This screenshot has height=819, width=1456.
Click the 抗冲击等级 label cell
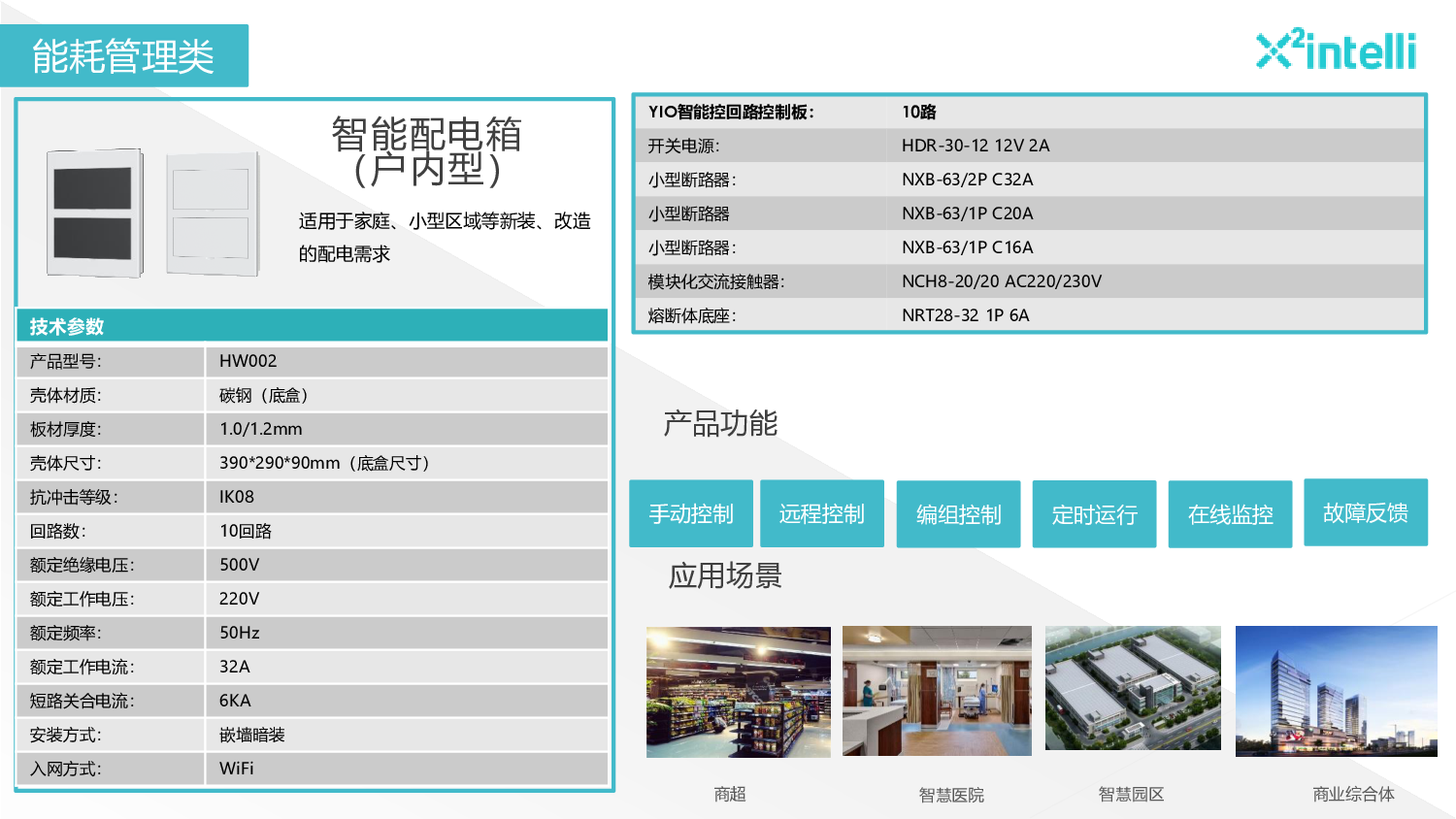[111, 497]
